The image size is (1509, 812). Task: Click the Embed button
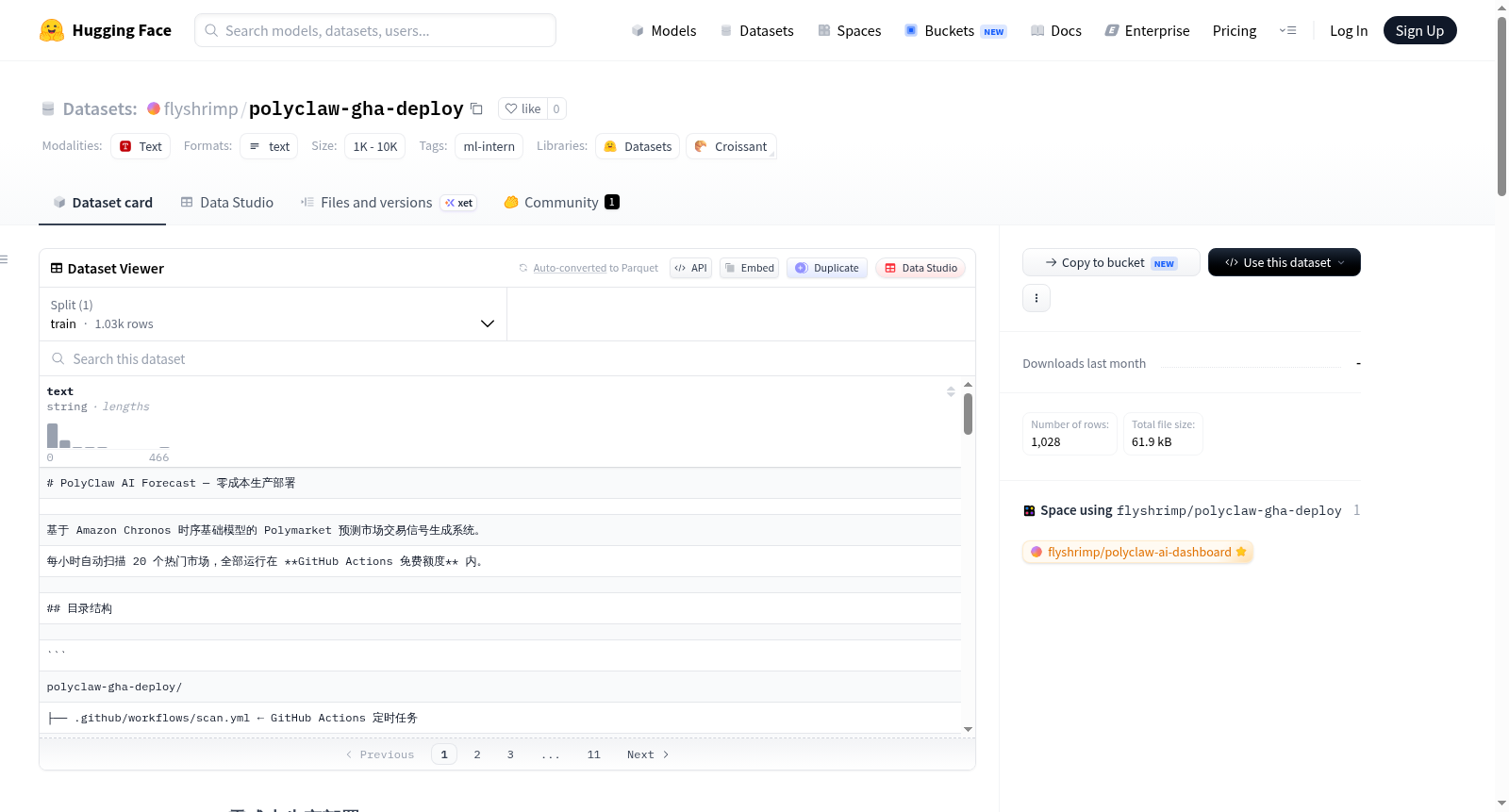pos(750,268)
